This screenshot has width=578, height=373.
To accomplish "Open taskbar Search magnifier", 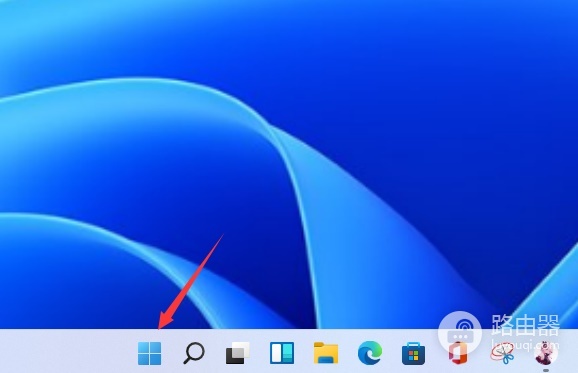I will [194, 353].
